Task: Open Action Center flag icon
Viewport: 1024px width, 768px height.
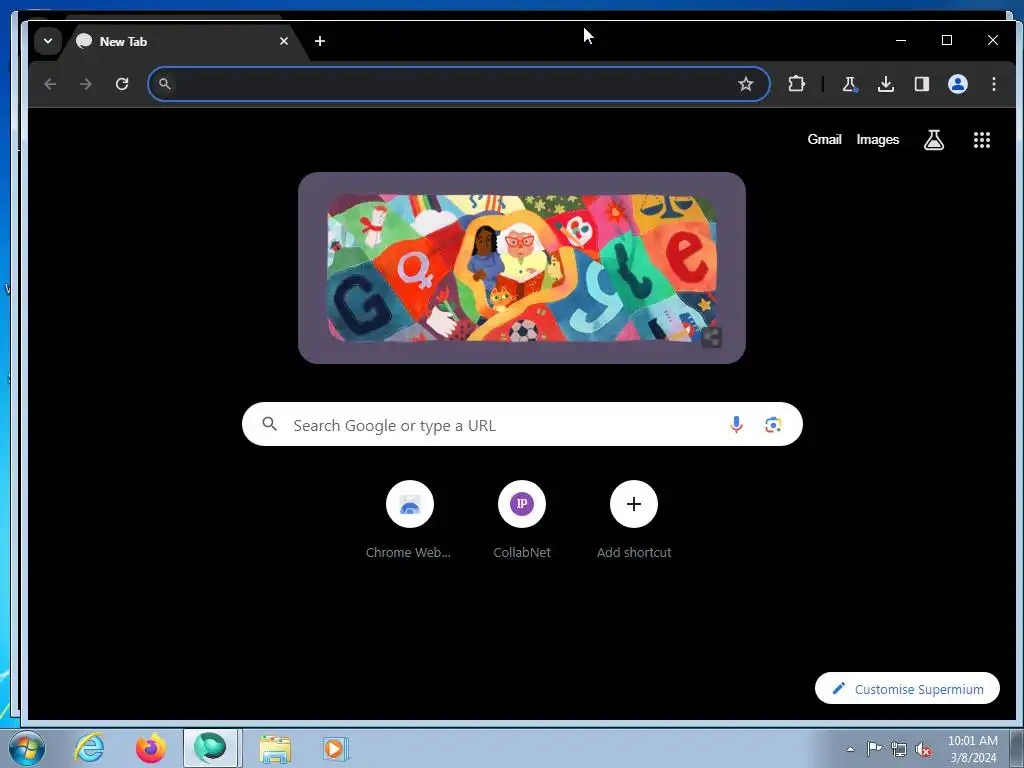Action: click(x=874, y=749)
